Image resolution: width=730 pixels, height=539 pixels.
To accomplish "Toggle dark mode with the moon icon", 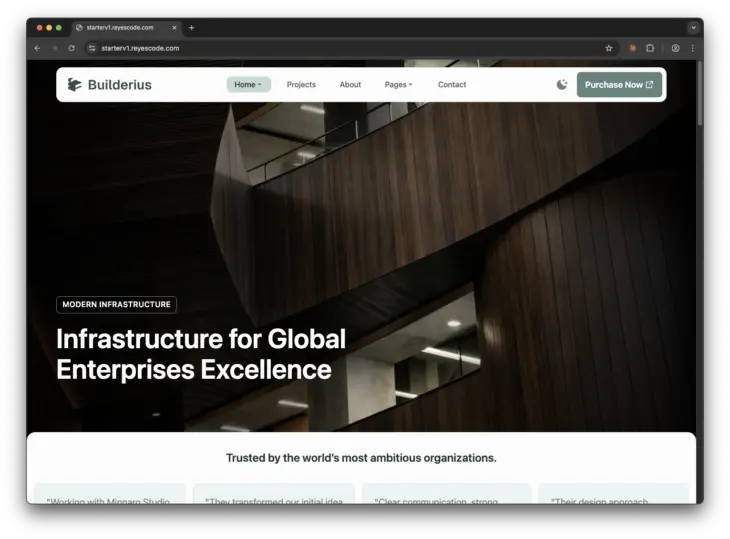I will (562, 85).
